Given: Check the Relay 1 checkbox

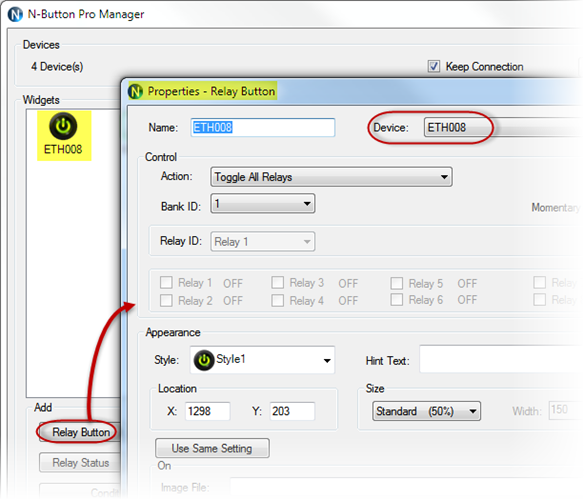Looking at the screenshot, I should (x=166, y=282).
